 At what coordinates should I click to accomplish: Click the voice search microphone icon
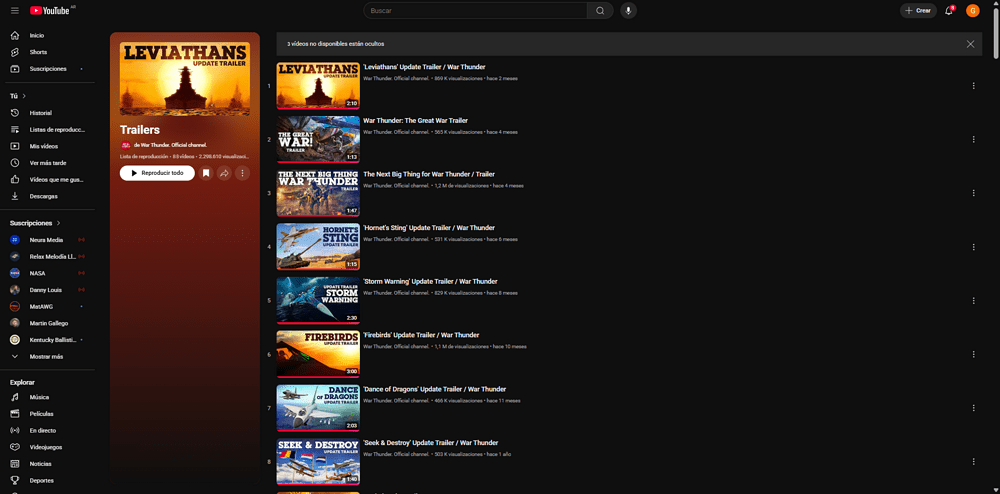point(628,10)
